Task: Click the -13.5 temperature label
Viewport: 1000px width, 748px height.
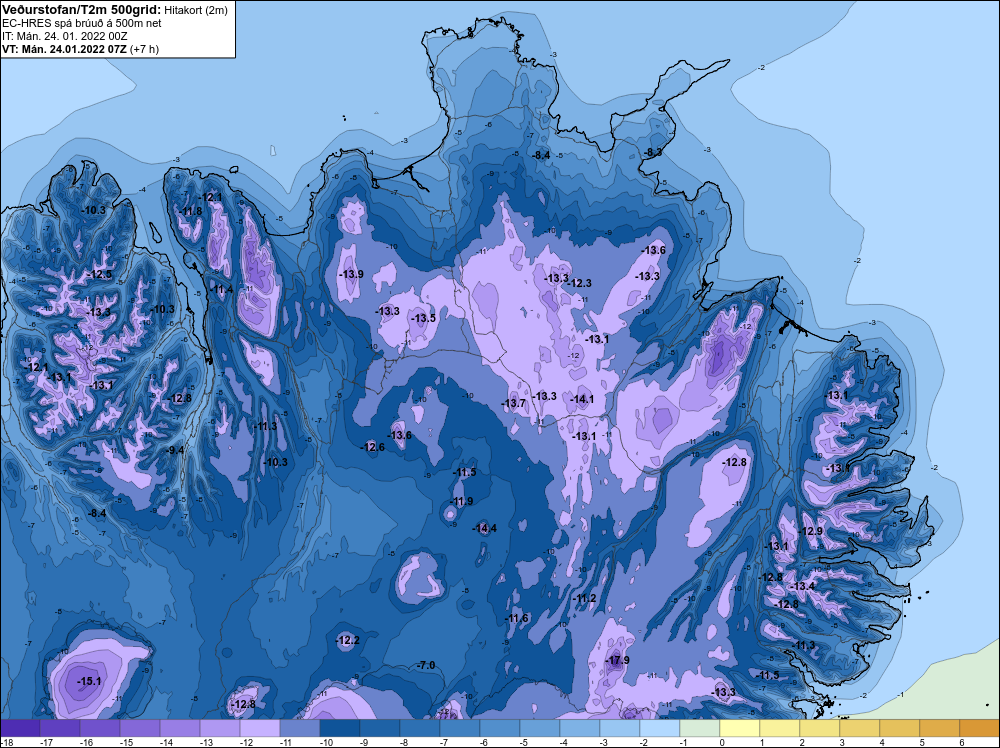Action: (x=423, y=318)
